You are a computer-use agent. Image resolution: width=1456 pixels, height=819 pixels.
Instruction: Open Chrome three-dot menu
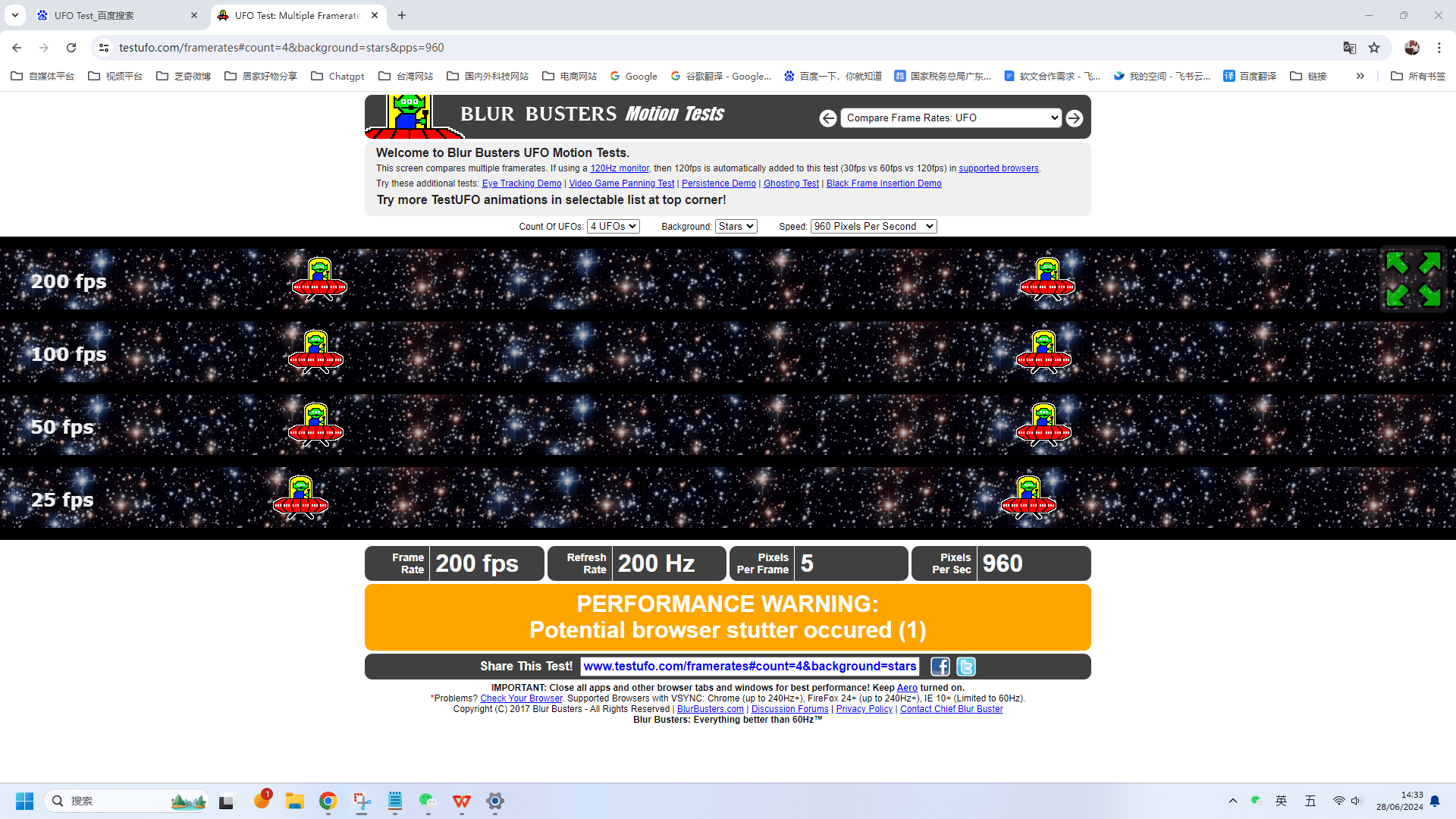click(x=1439, y=48)
